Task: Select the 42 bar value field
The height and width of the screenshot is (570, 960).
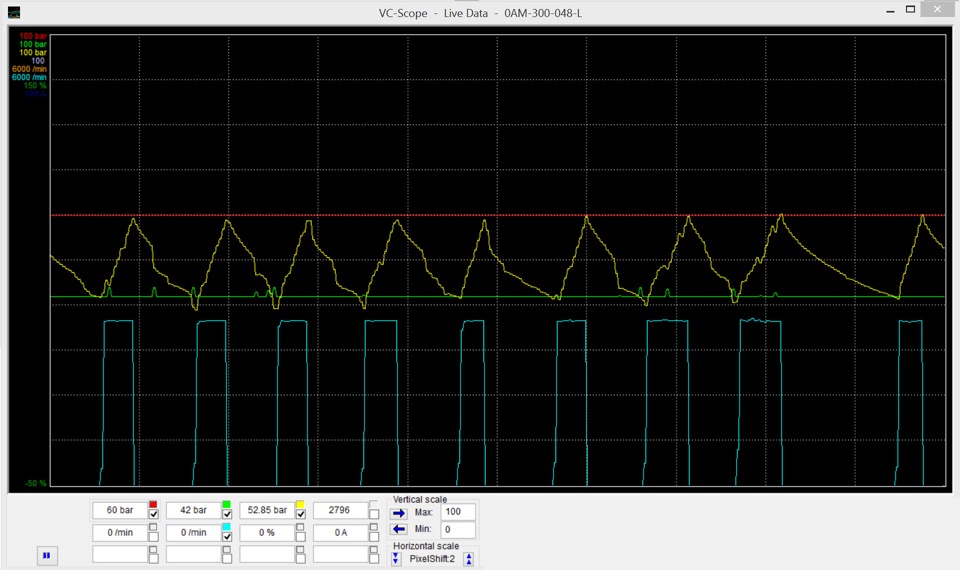Action: pos(193,510)
